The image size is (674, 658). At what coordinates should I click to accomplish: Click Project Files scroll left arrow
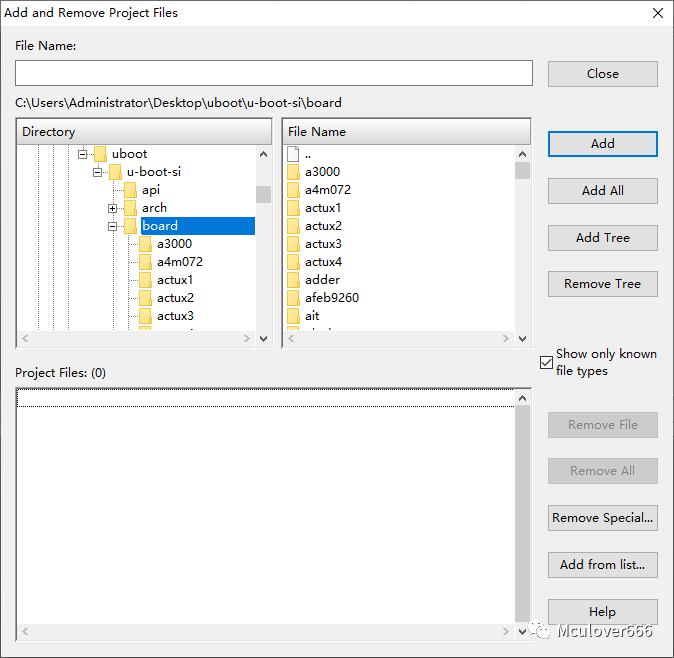coord(25,631)
